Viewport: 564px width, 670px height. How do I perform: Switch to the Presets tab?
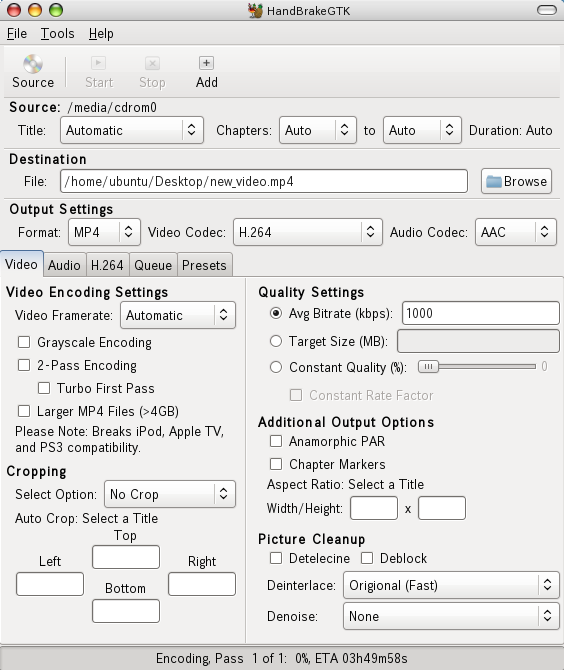tap(204, 265)
